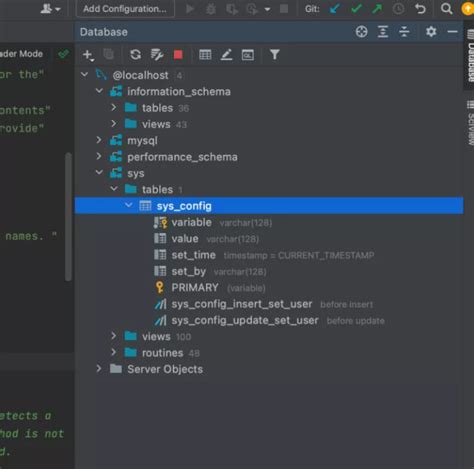Open the Add Configuration... dropdown

click(x=125, y=9)
